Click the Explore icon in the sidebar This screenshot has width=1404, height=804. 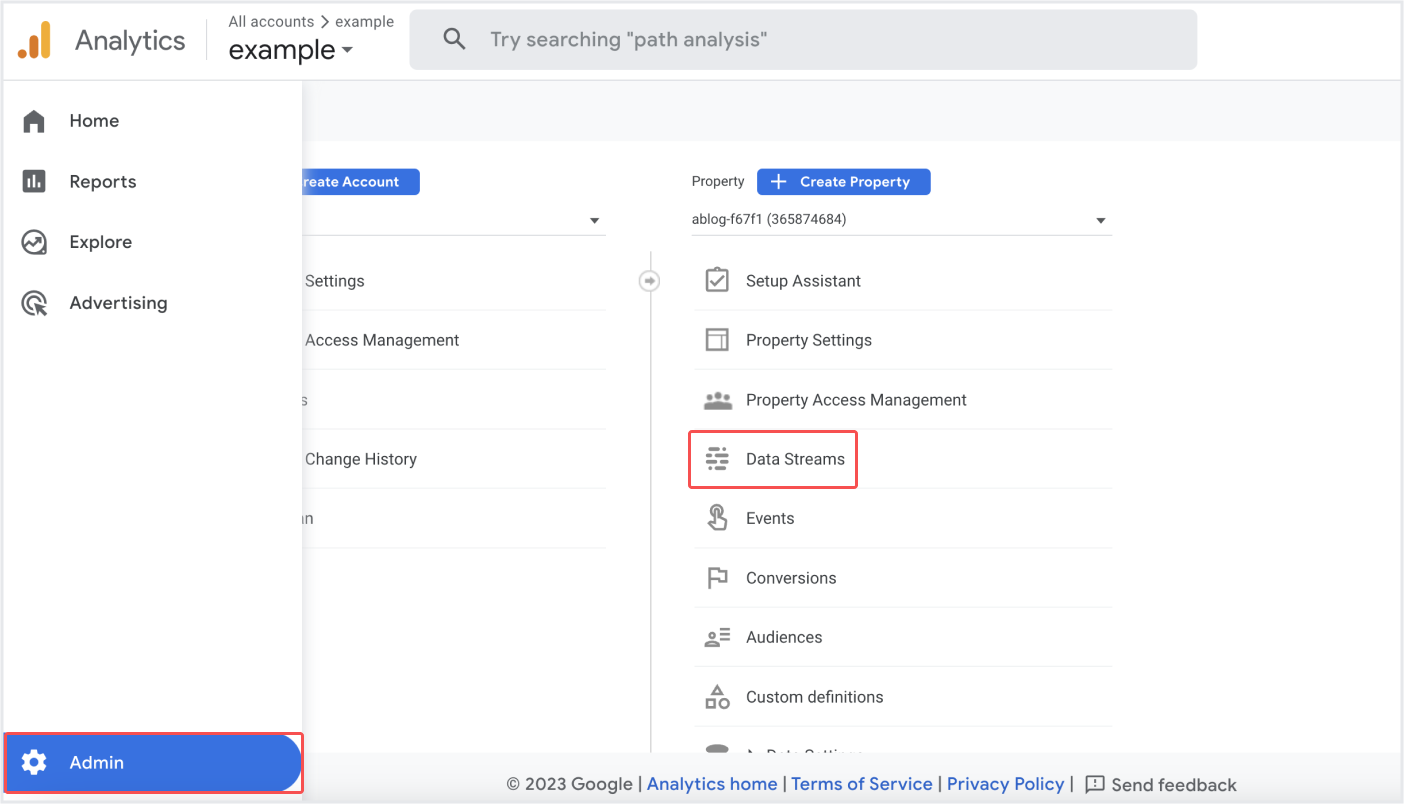(34, 242)
